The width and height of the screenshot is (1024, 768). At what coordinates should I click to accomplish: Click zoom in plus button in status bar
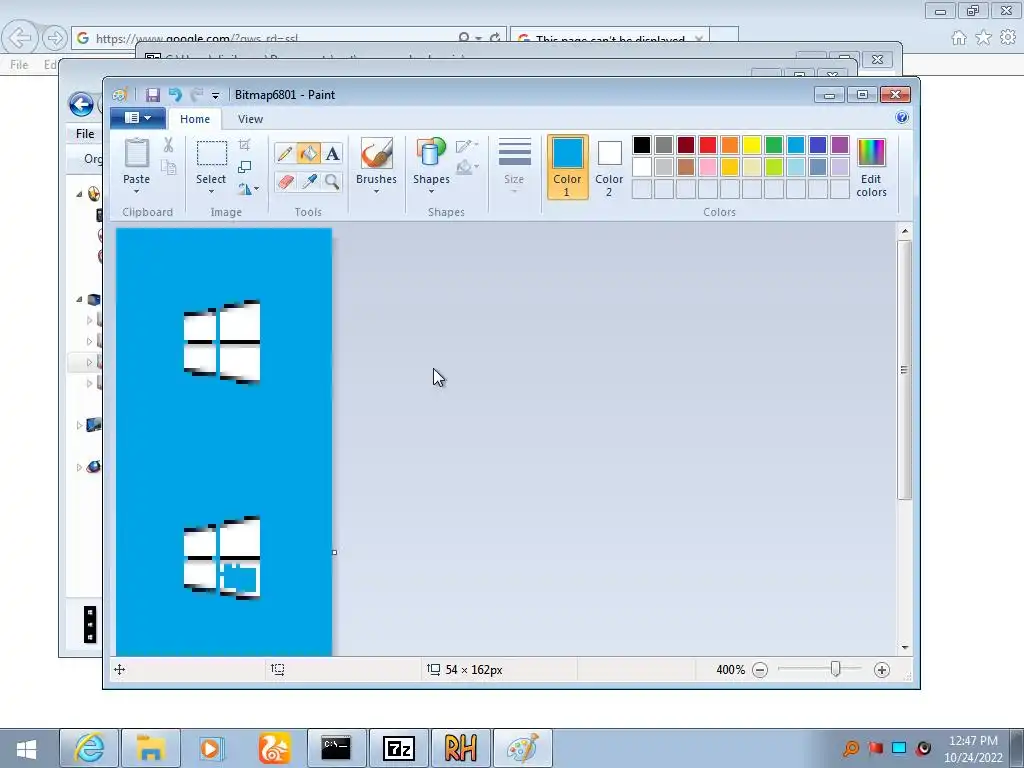pos(882,670)
